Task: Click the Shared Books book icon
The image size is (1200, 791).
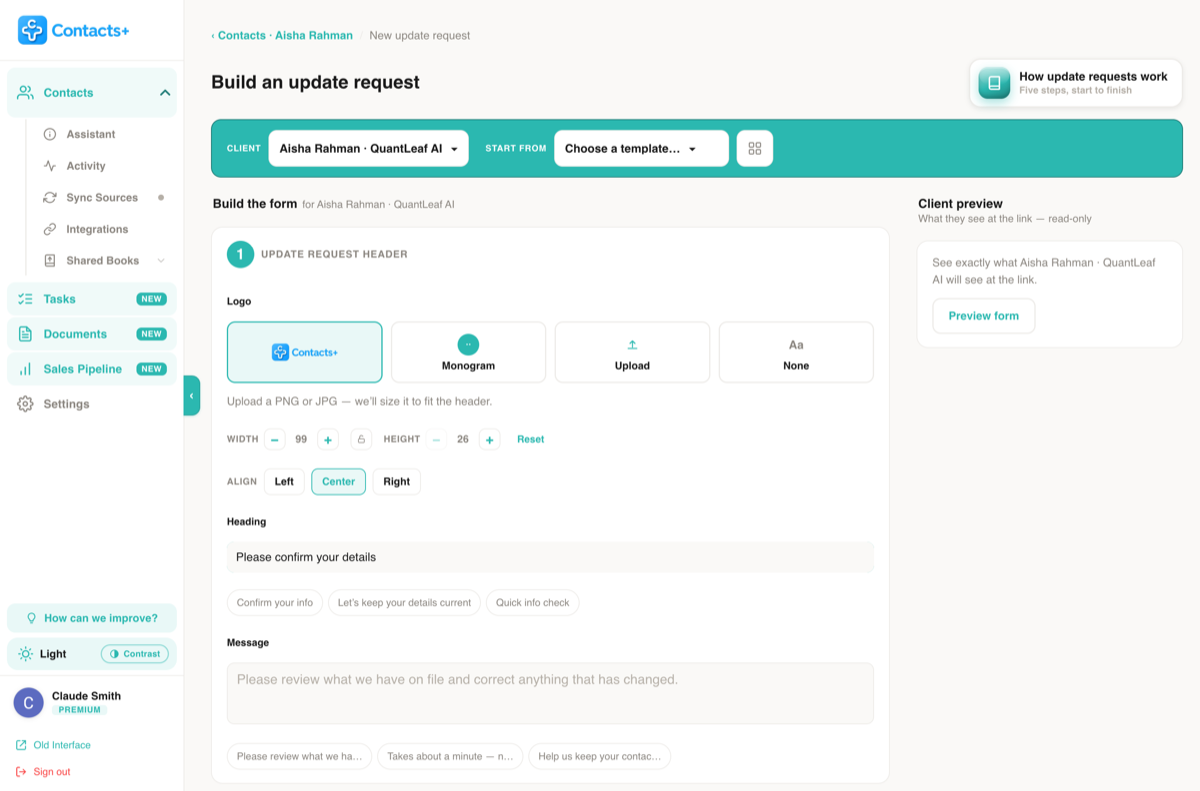Action: pyautogui.click(x=50, y=261)
